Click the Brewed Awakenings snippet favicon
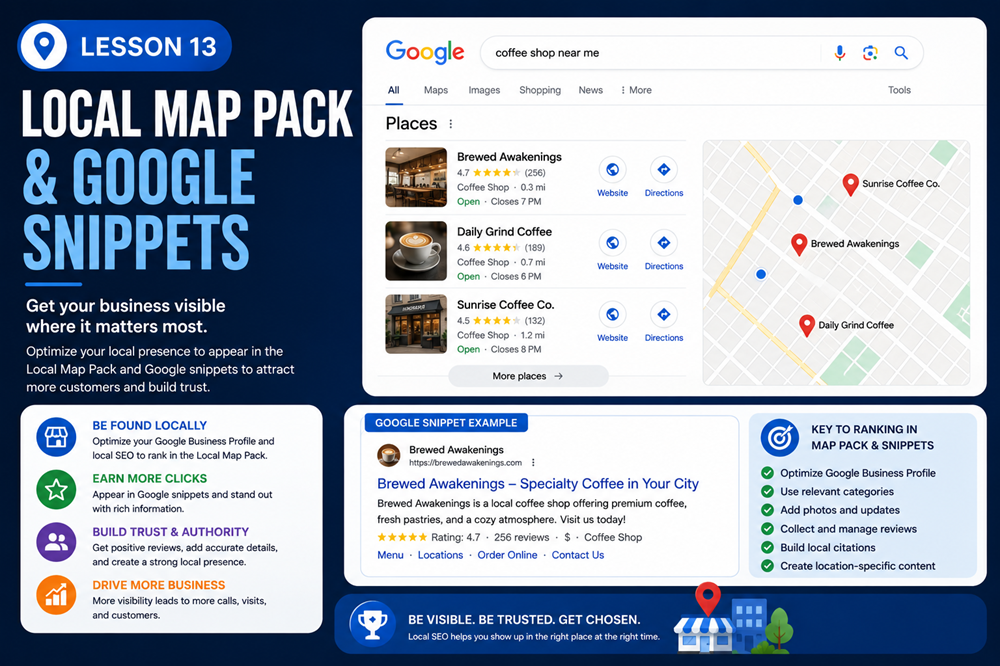The image size is (1000, 666). (x=388, y=455)
